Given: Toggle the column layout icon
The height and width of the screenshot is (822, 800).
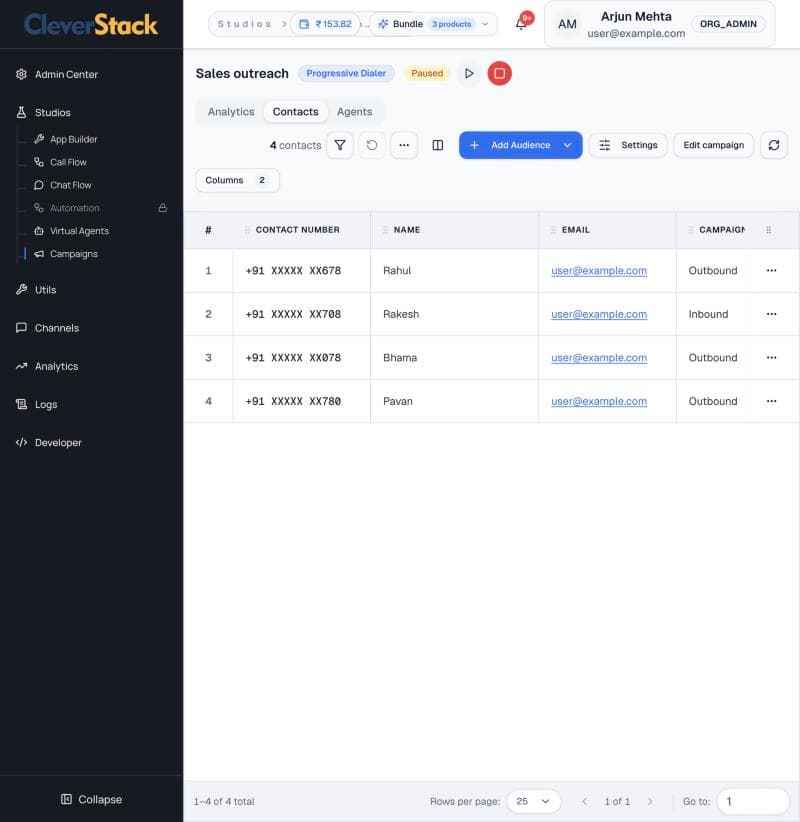Looking at the screenshot, I should click(x=438, y=145).
